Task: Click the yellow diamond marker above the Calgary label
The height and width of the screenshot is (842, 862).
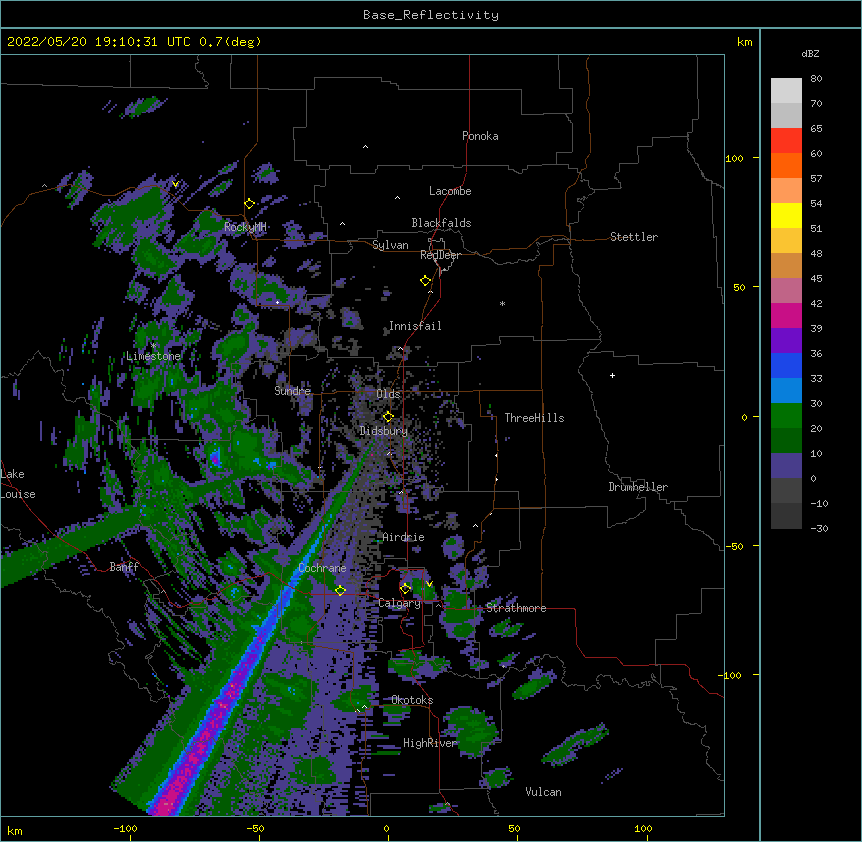Action: pos(405,589)
